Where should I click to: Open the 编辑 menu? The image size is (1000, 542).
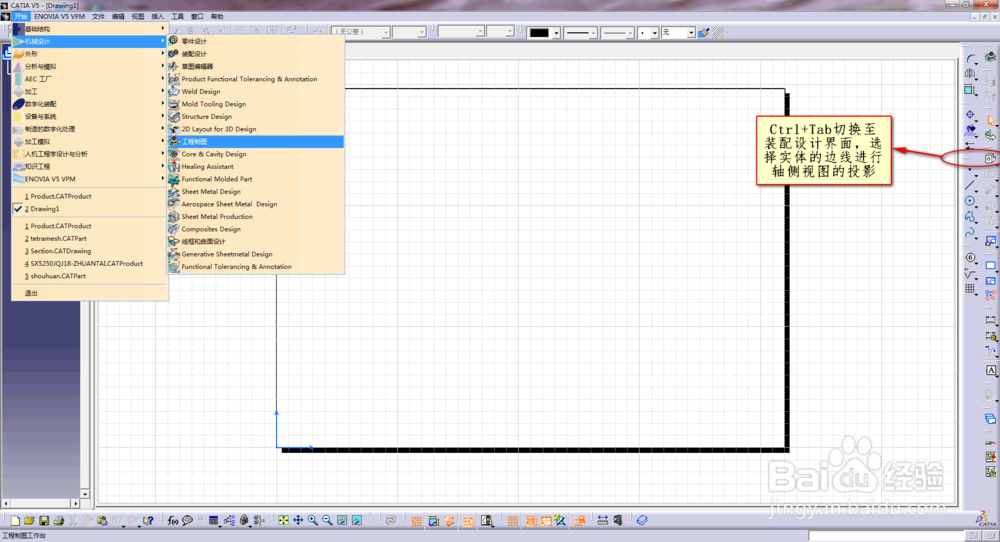[x=118, y=16]
